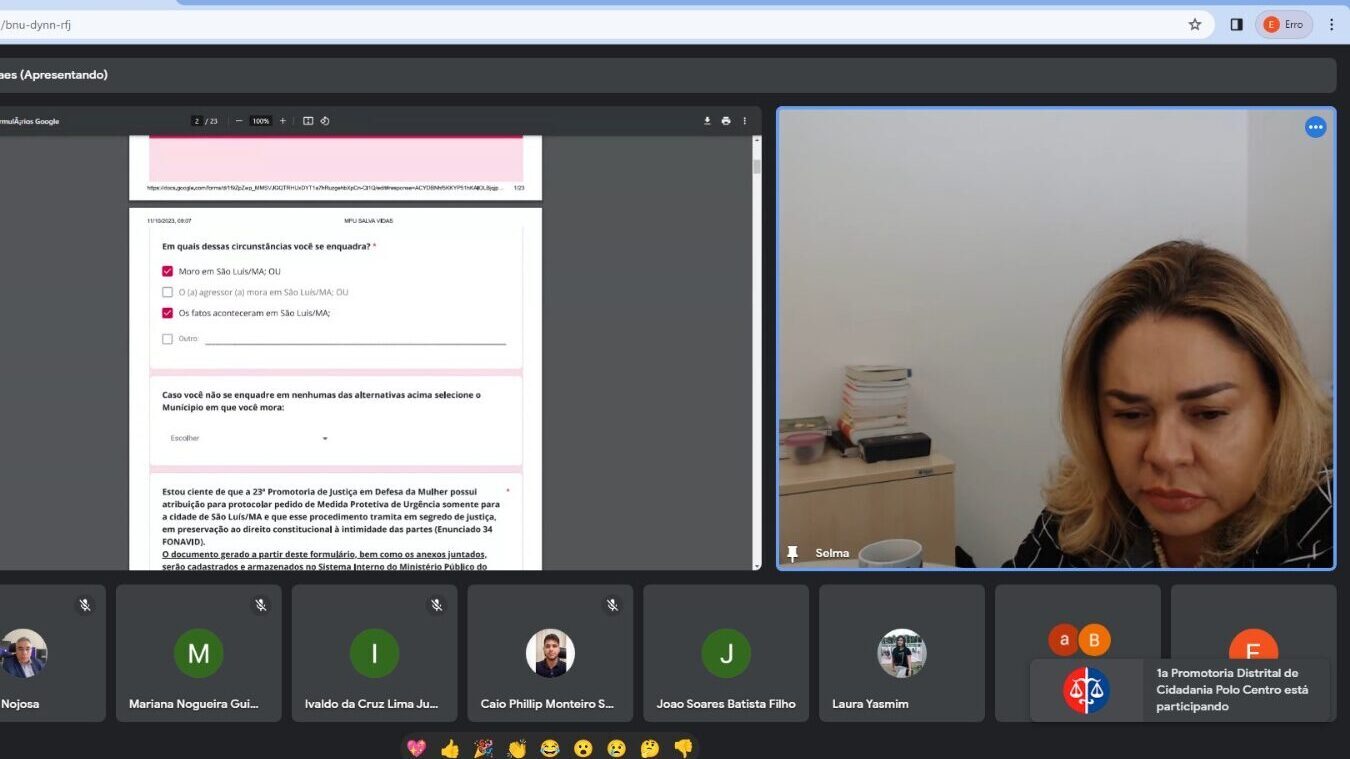Click the 'Erro' profile button

[x=1284, y=25]
